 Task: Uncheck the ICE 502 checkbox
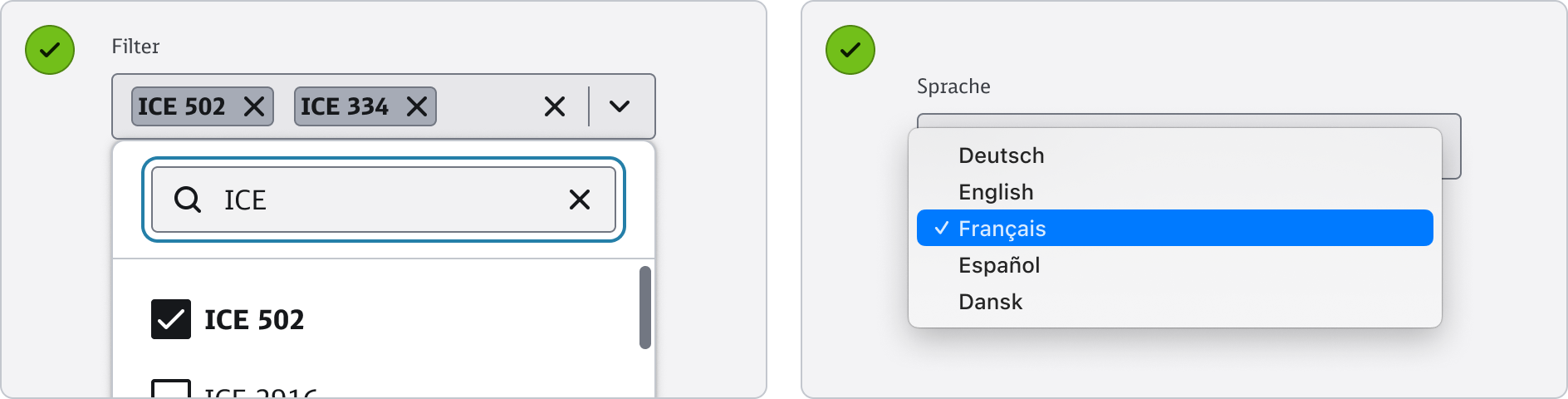pyautogui.click(x=171, y=319)
